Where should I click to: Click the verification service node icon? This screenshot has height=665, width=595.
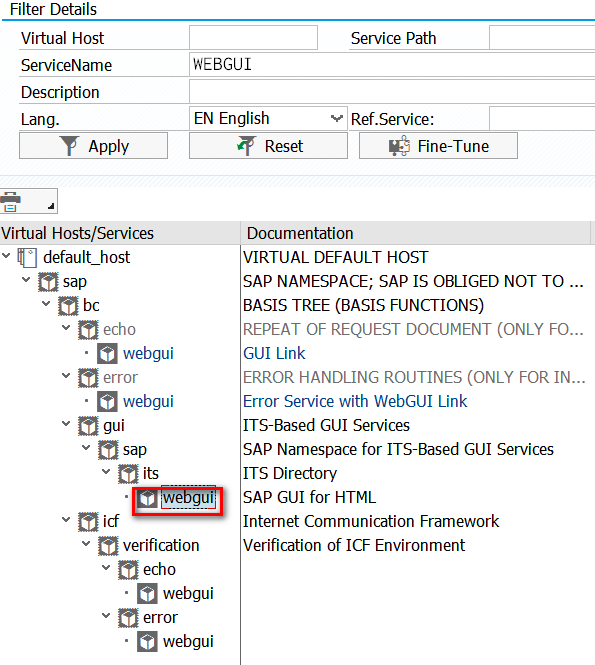108,546
